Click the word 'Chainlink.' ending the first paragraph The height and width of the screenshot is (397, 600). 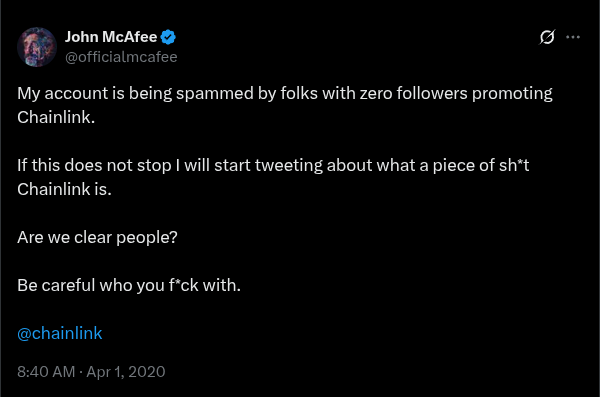56,118
